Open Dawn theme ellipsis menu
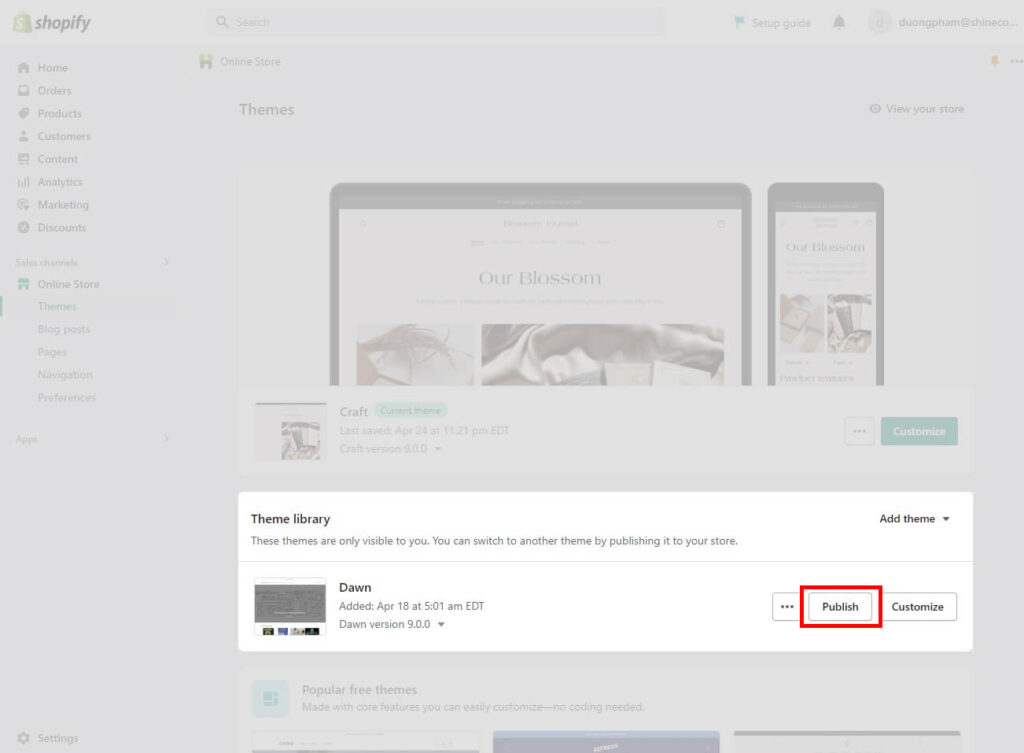1024x753 pixels. [x=787, y=607]
